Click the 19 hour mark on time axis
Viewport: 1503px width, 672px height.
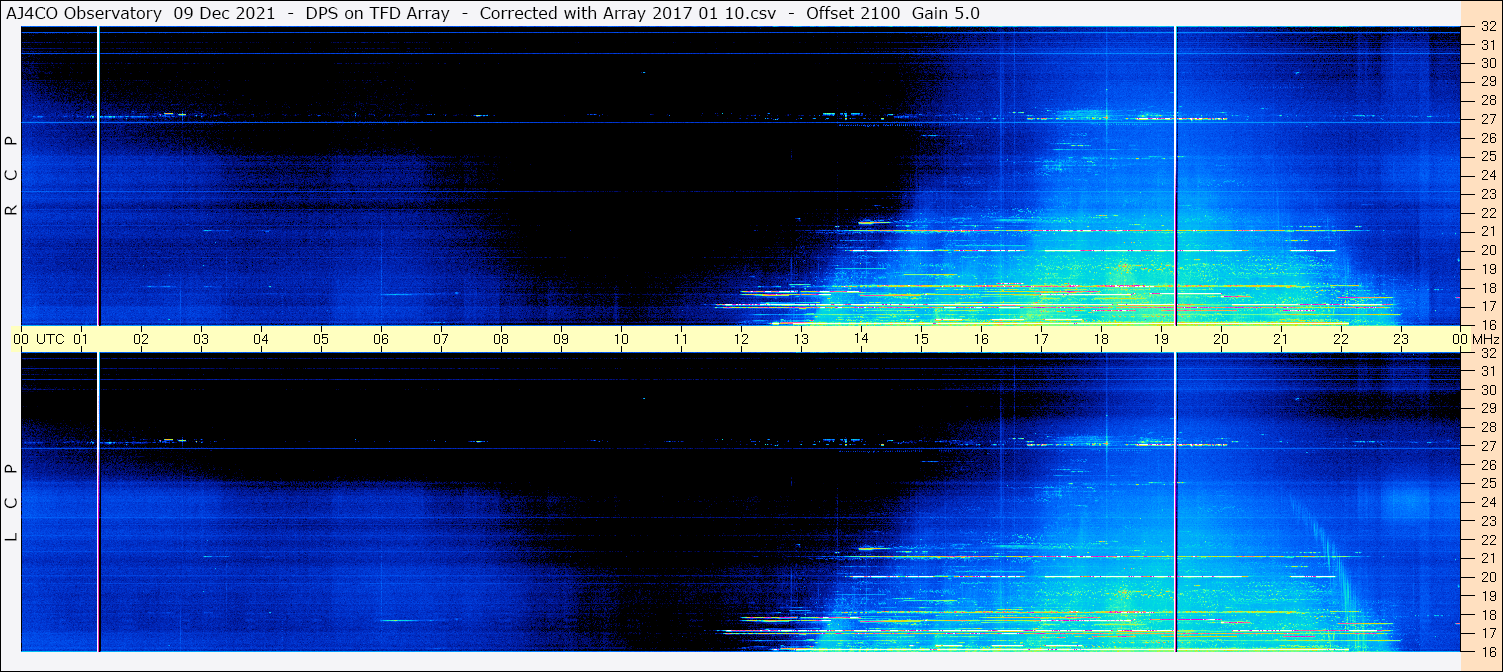(x=1161, y=339)
